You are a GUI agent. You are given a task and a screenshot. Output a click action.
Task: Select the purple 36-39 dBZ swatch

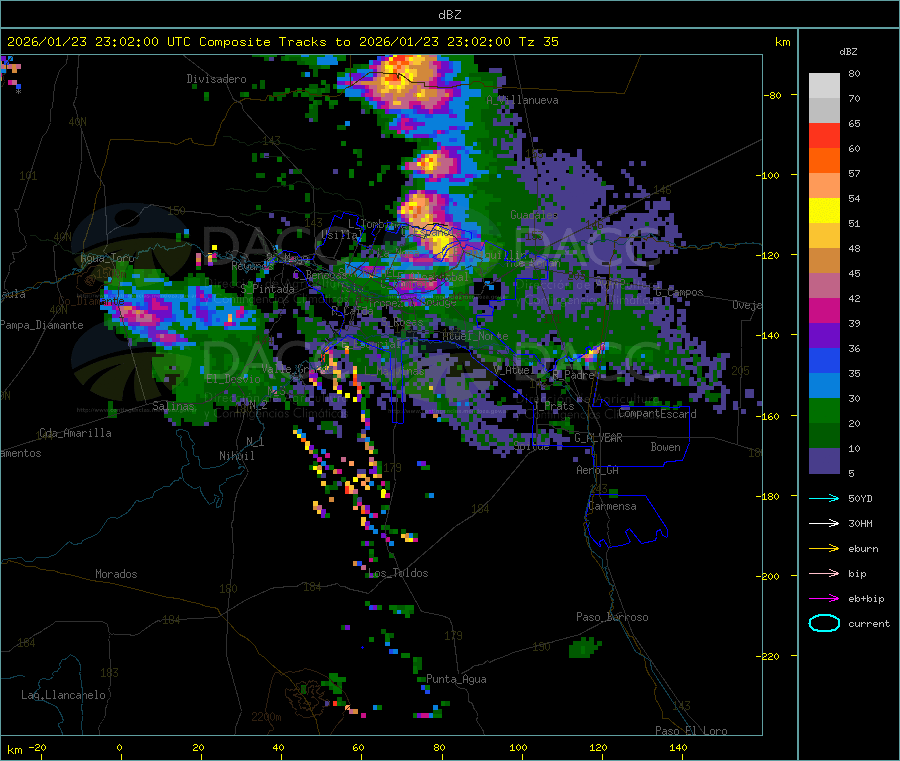pyautogui.click(x=824, y=336)
